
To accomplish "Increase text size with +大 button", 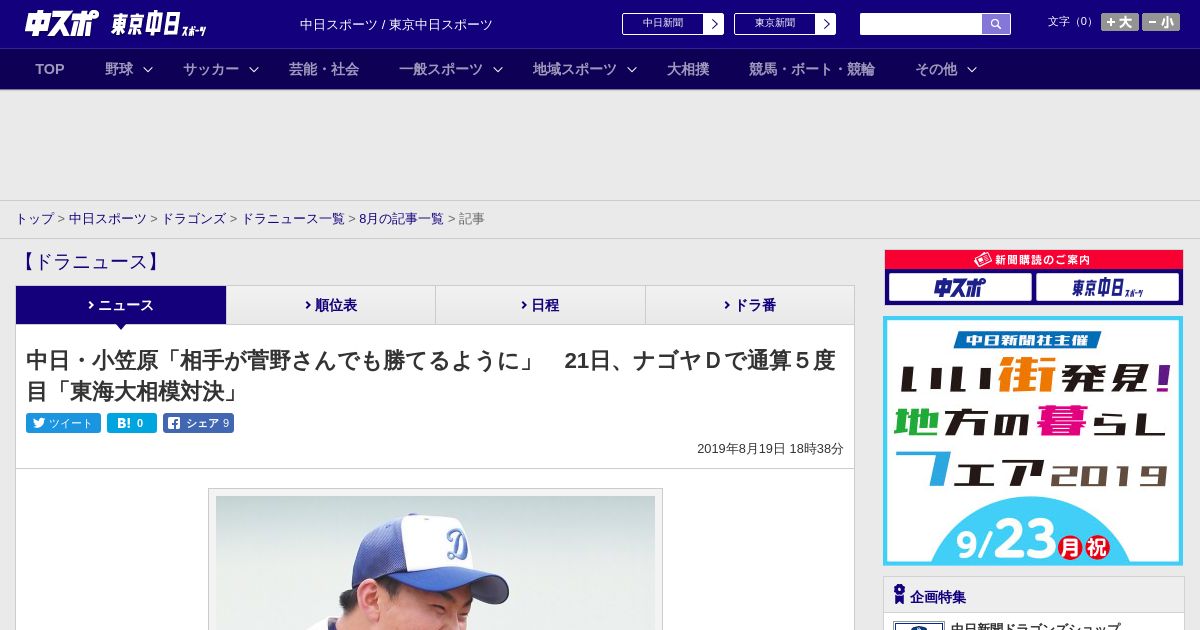I will click(1120, 22).
